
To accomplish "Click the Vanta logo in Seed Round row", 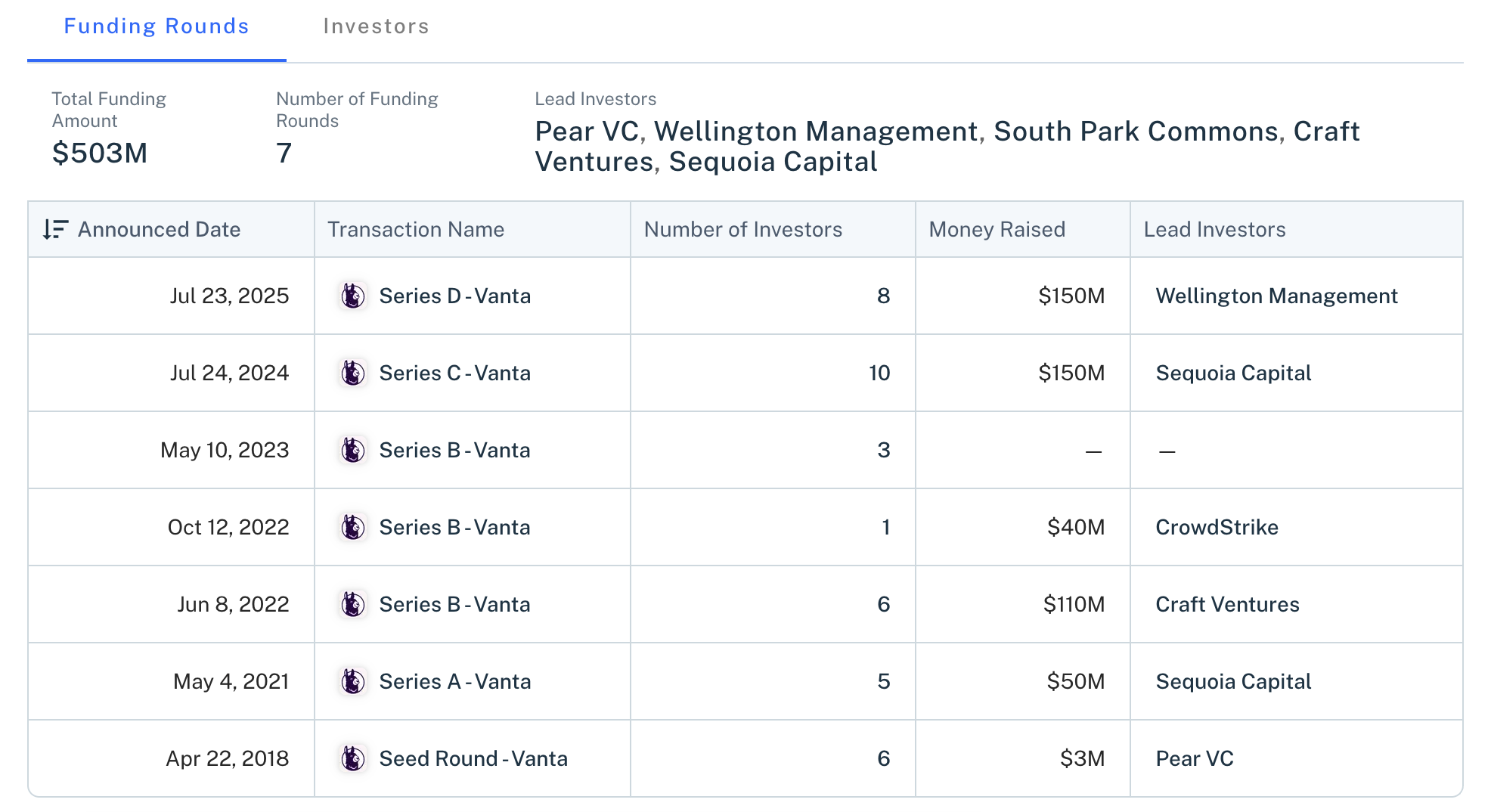I will click(x=352, y=758).
